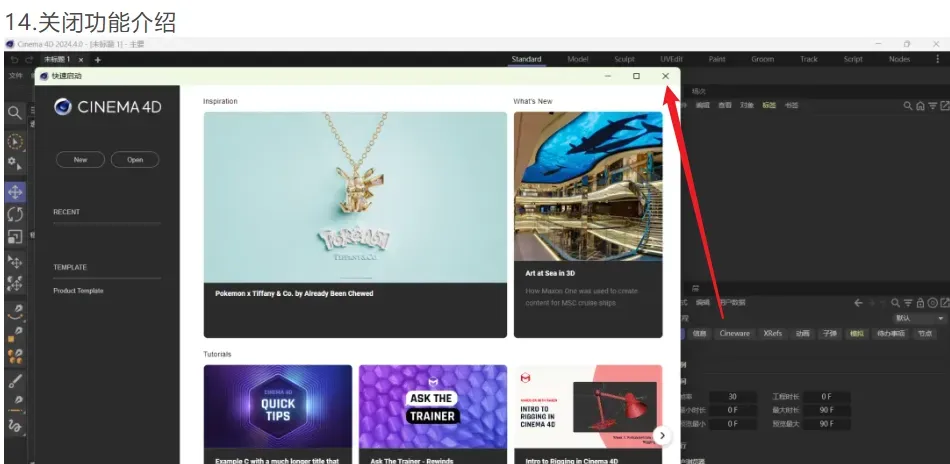Open the Cineware attribute tab
This screenshot has width=950, height=464.
[x=734, y=334]
